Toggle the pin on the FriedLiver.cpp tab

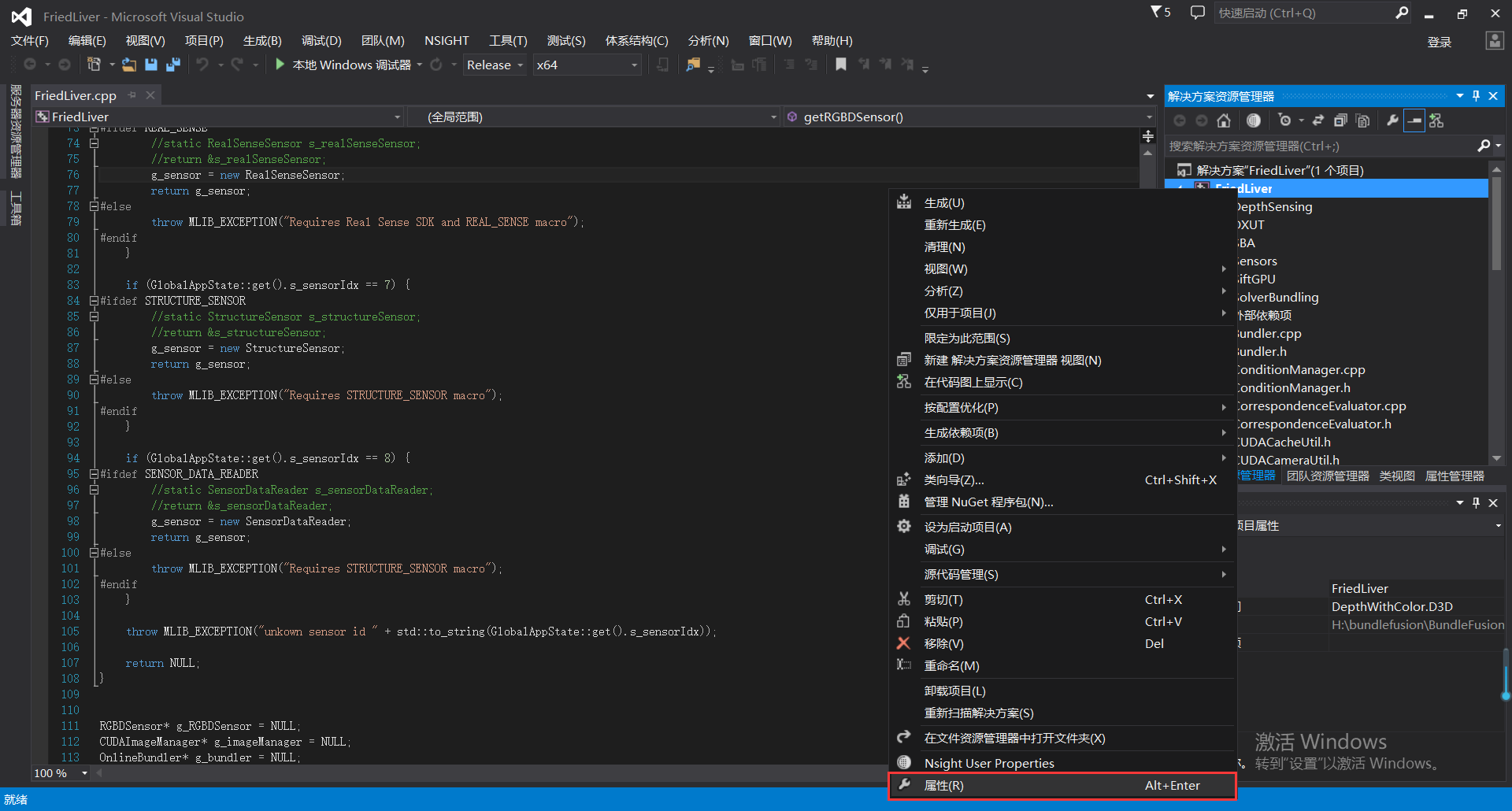tap(132, 95)
